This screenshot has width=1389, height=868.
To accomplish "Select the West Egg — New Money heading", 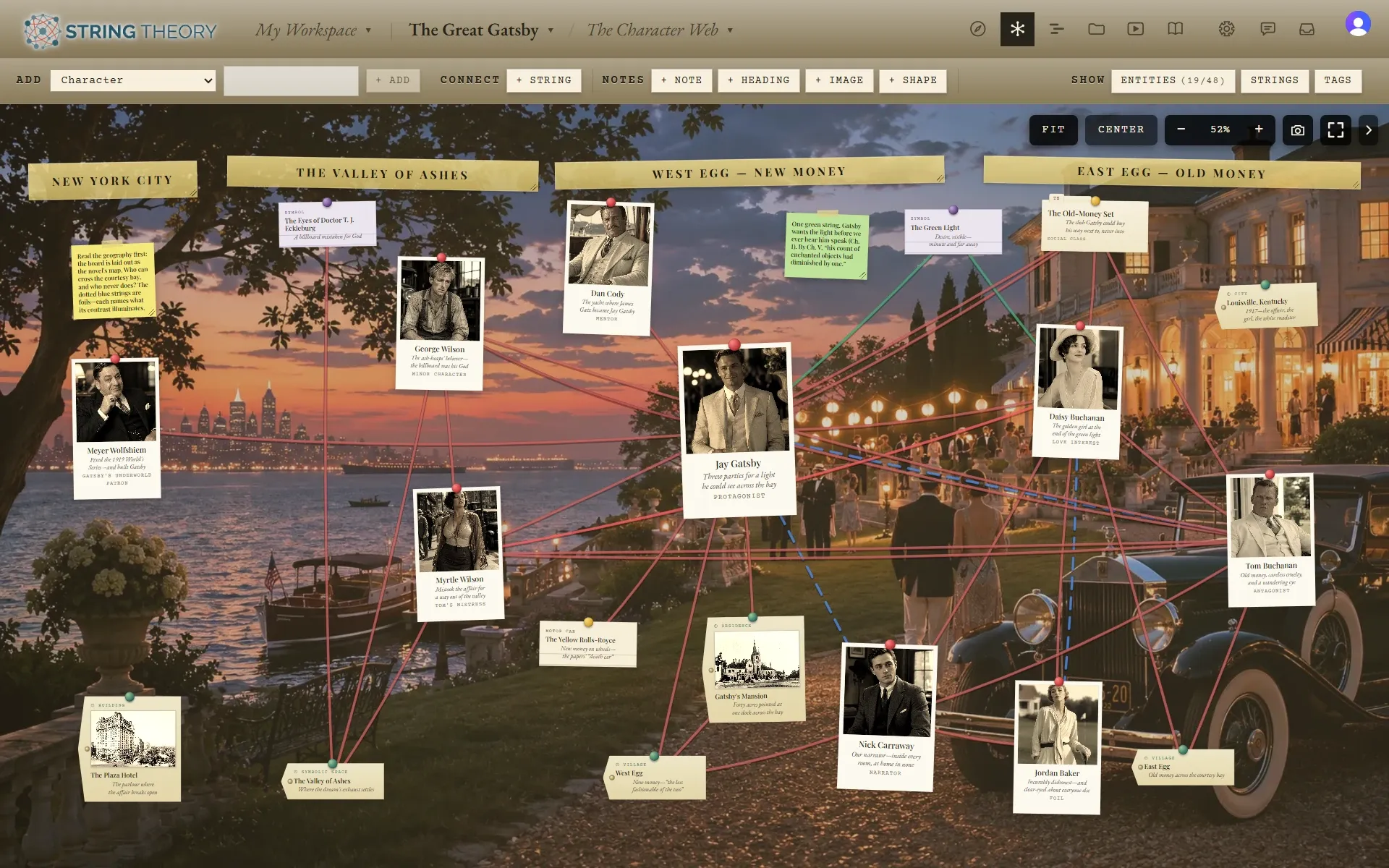I will pos(749,173).
